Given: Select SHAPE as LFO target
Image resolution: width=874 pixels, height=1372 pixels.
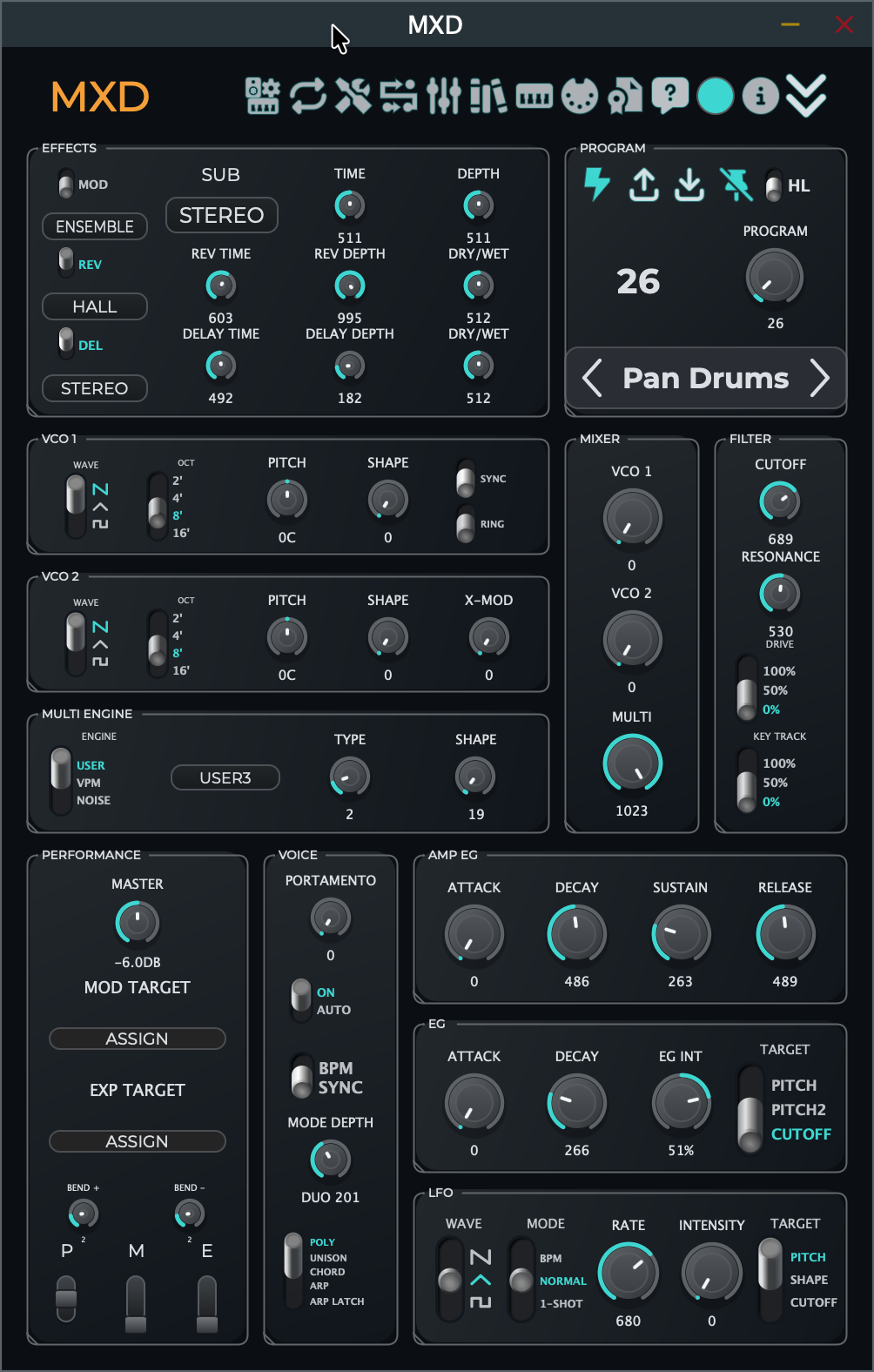Looking at the screenshot, I should pos(809,1280).
